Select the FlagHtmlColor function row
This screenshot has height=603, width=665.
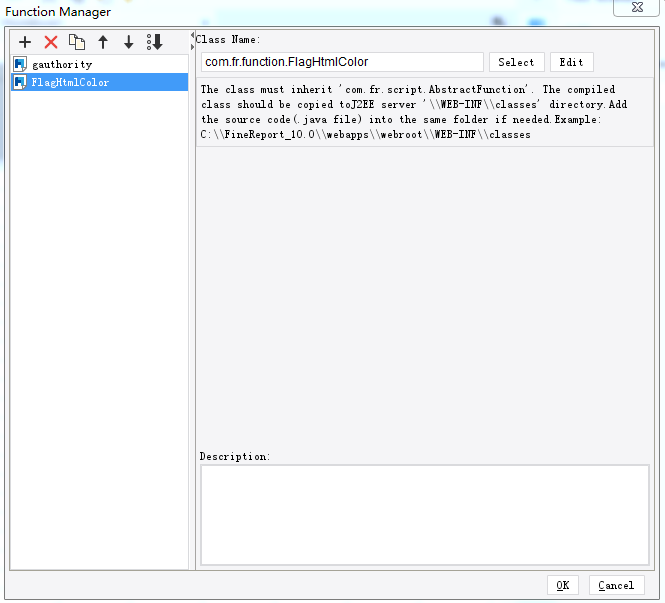99,82
